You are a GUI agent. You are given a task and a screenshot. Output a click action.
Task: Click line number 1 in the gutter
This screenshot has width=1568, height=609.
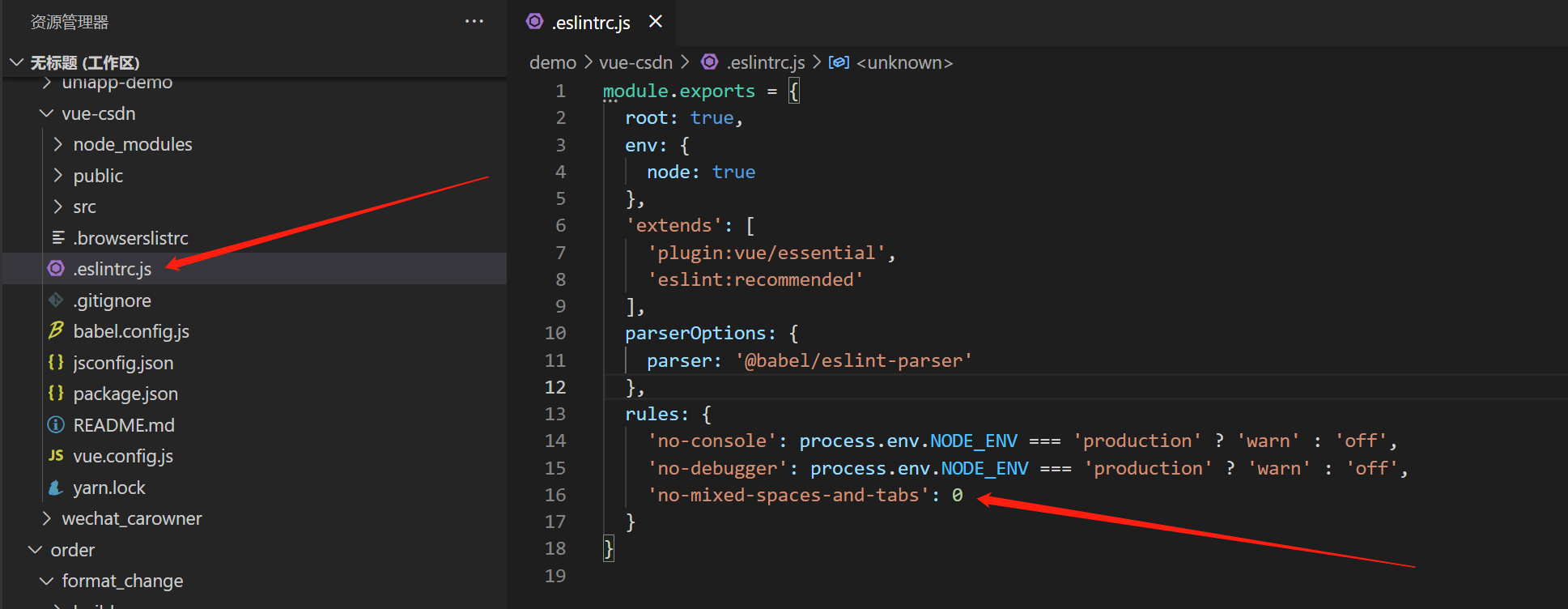pyautogui.click(x=560, y=91)
